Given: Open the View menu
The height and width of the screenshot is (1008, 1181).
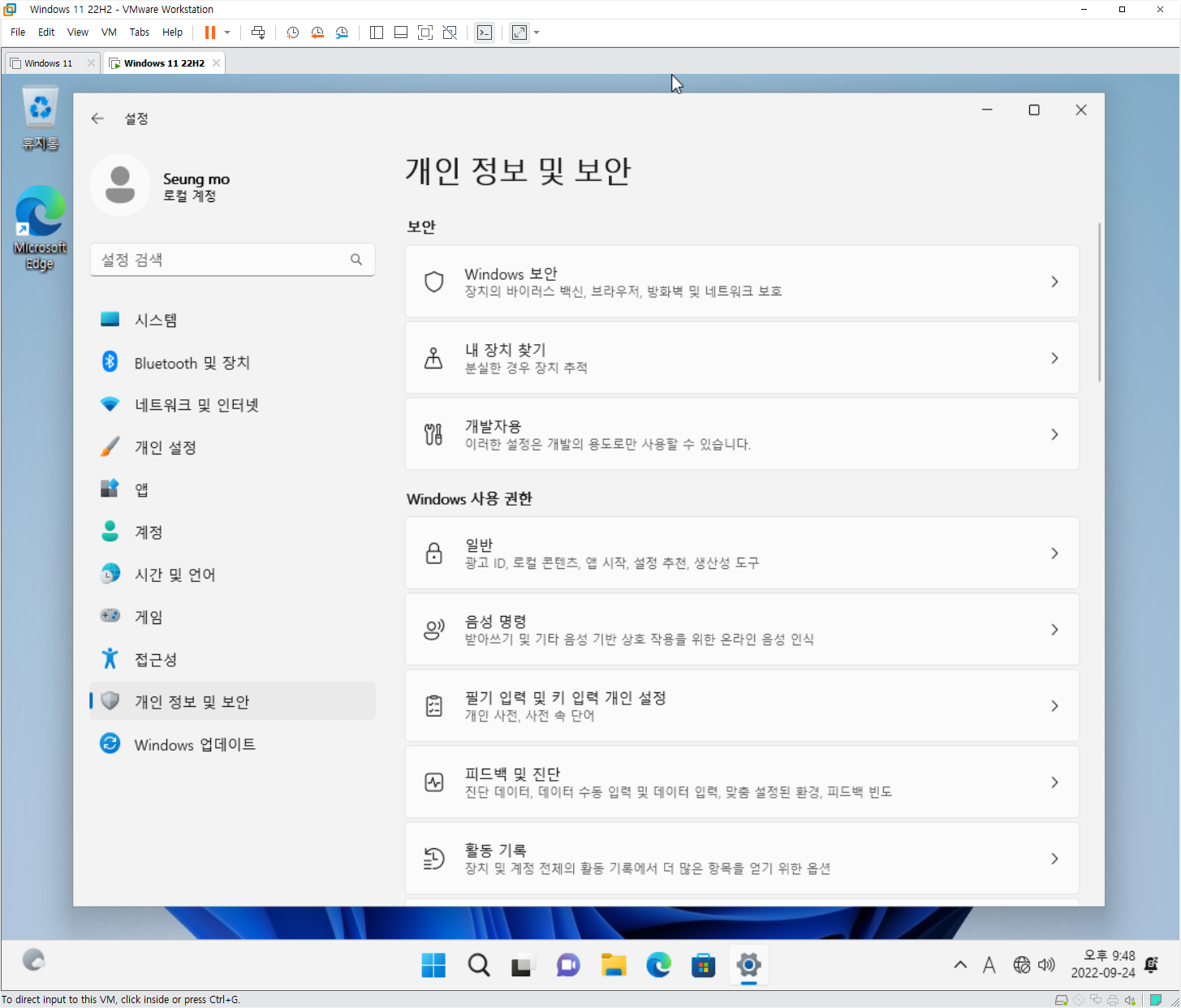Looking at the screenshot, I should pos(78,32).
